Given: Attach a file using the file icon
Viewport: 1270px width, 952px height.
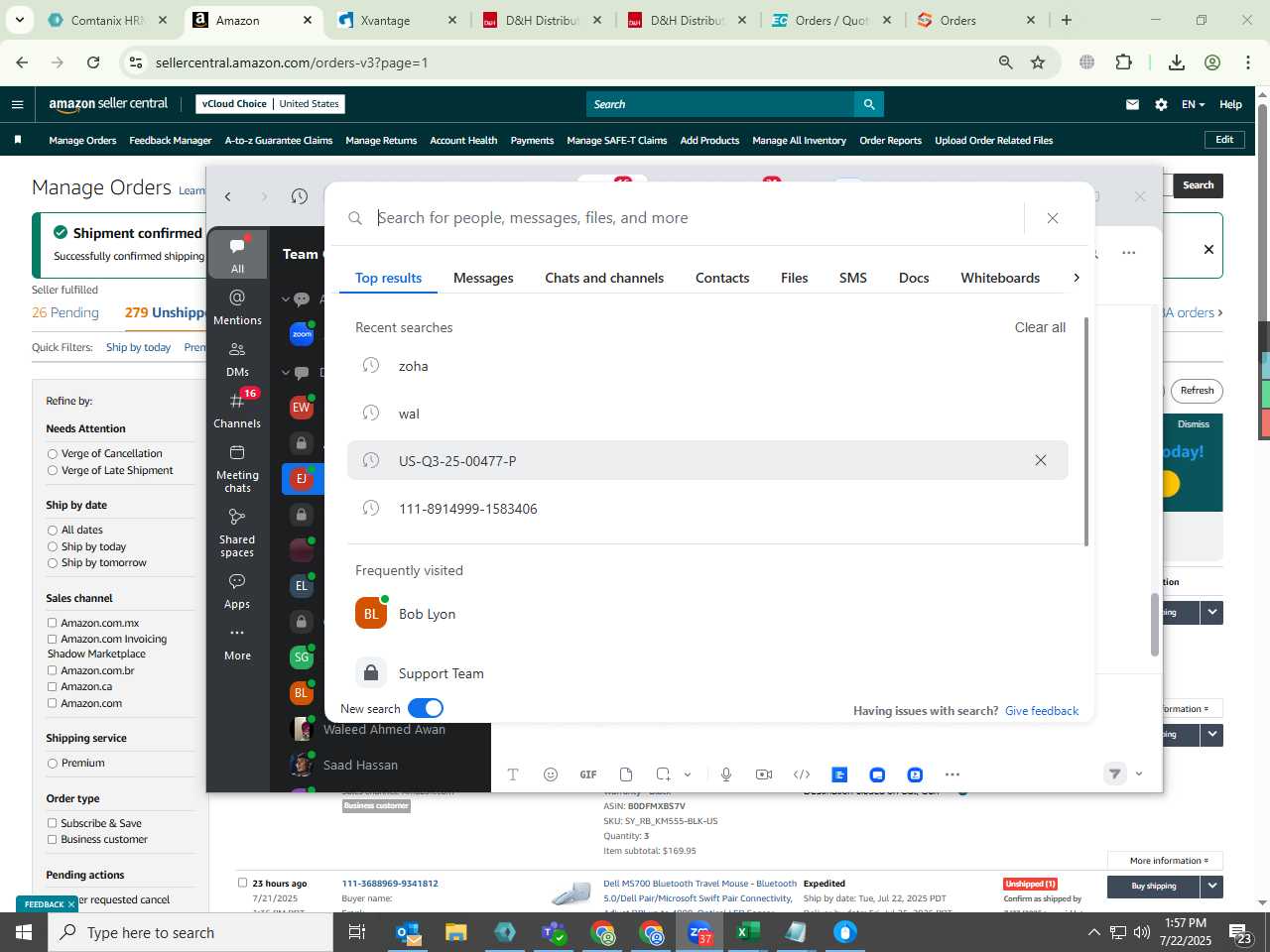Looking at the screenshot, I should pos(626,774).
